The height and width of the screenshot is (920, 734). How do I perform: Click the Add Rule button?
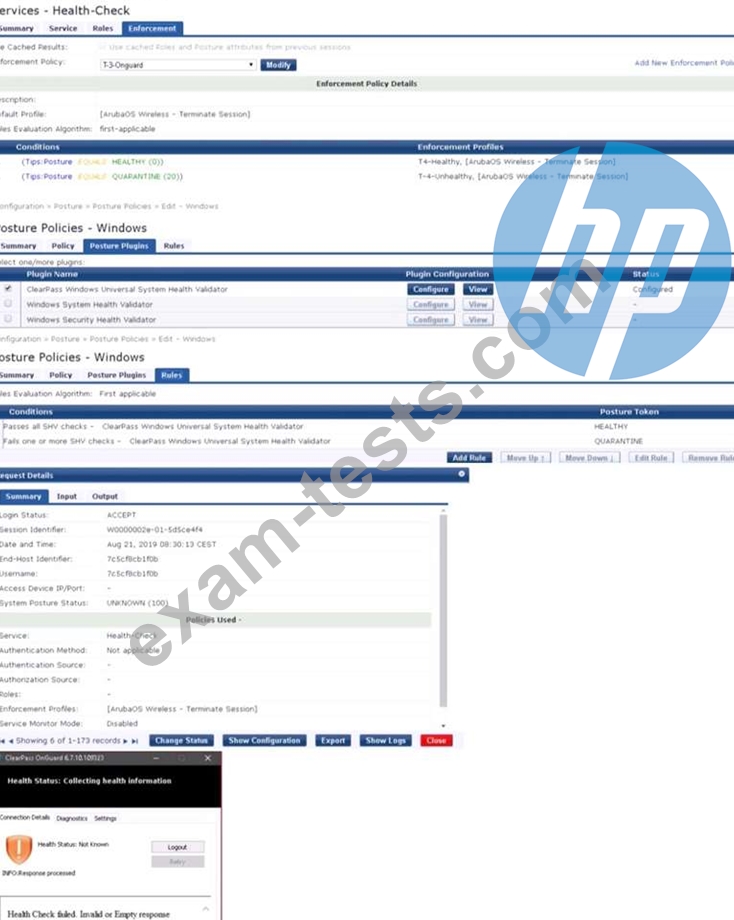click(x=469, y=458)
